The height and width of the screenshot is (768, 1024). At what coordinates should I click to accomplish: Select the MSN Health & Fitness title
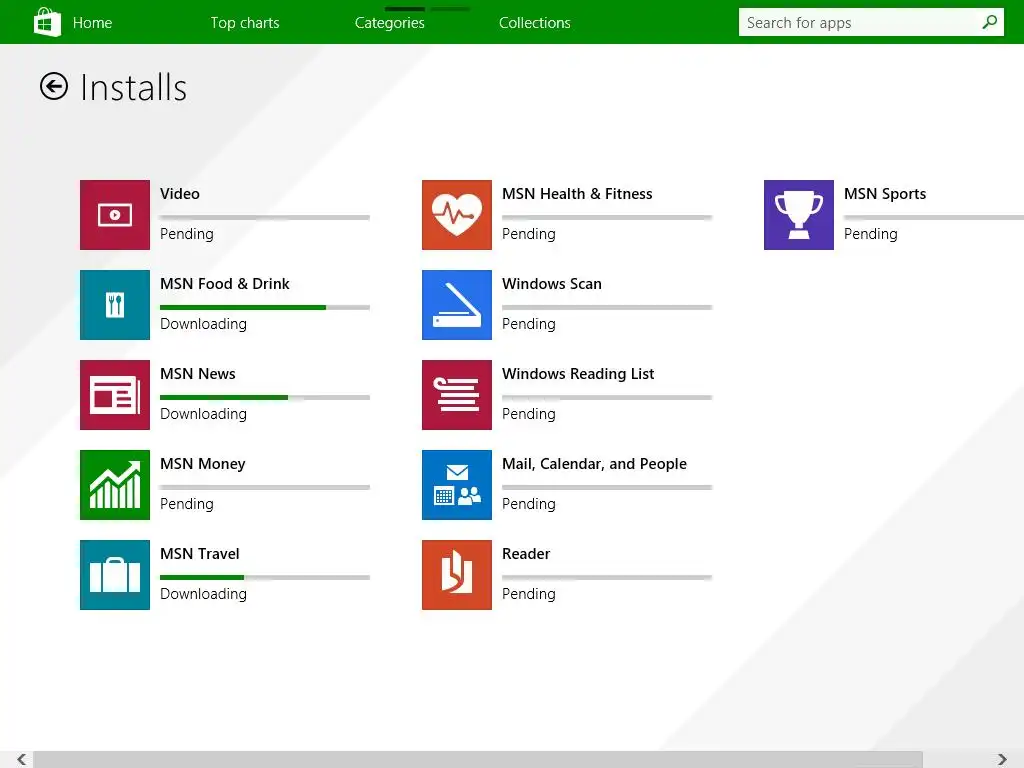pos(577,194)
